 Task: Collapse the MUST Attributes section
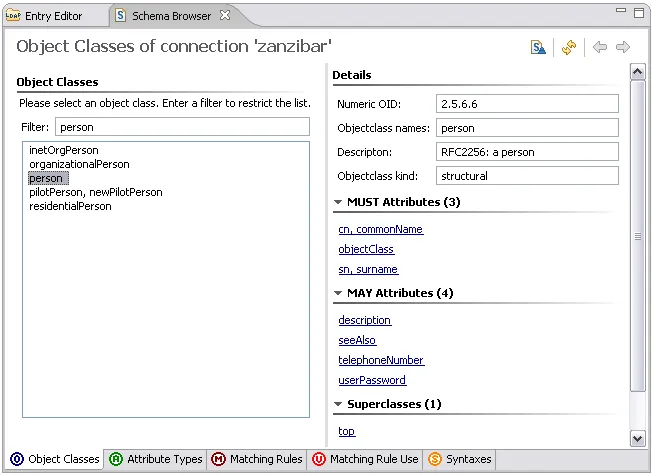338,202
